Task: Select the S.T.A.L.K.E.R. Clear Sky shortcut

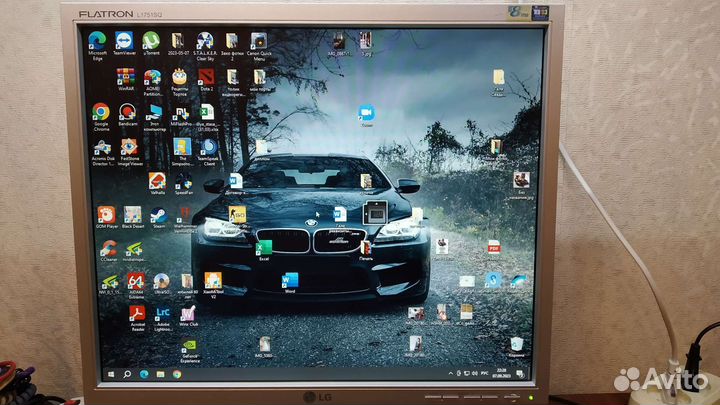Action: 205,41
